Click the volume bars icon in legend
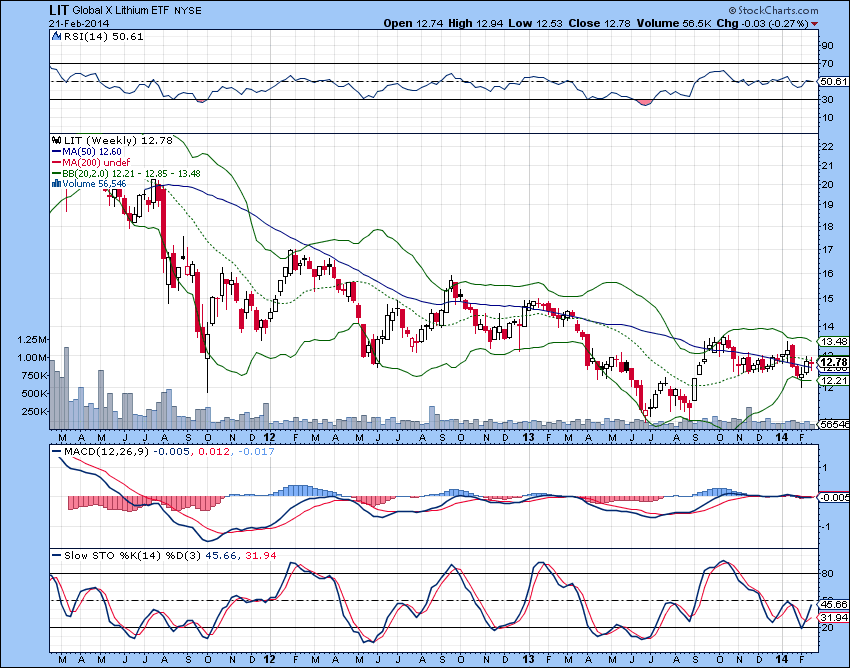This screenshot has height=668, width=850. pos(56,184)
